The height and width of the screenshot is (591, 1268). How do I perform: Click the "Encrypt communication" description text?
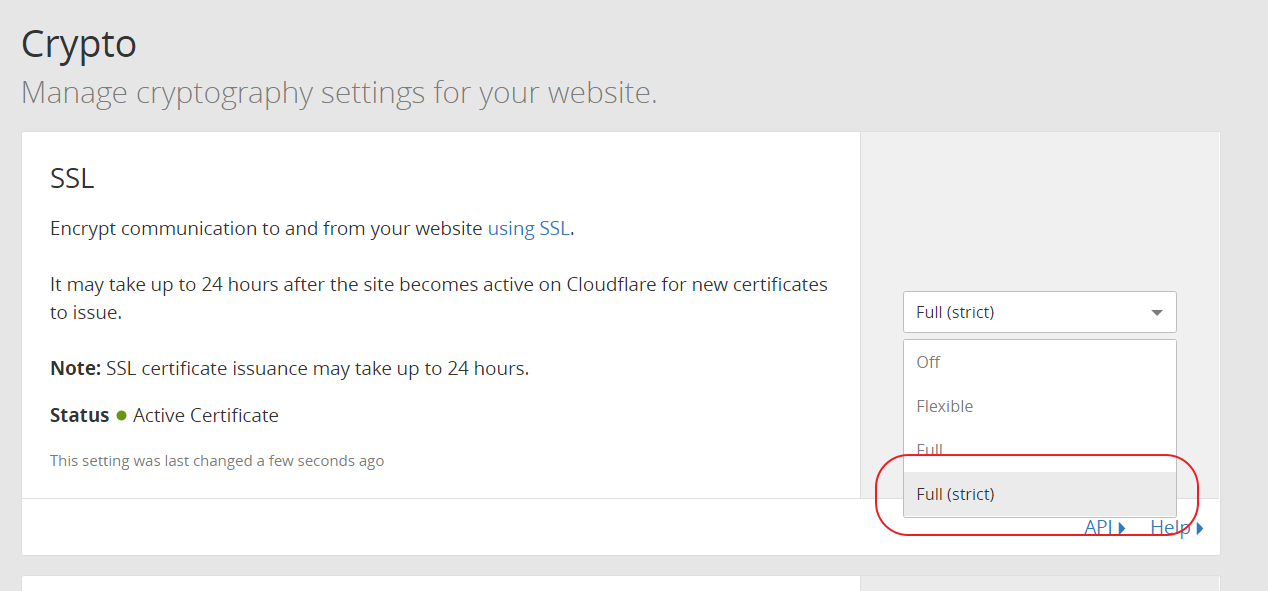(267, 228)
